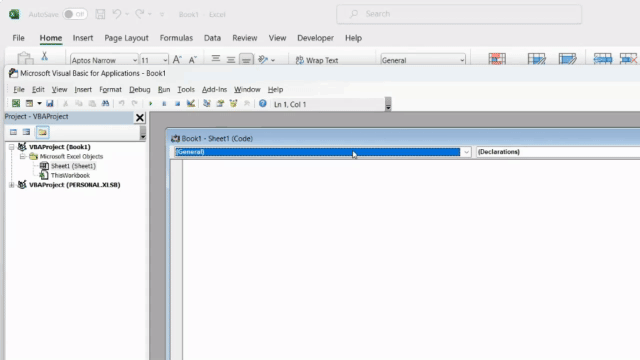
Task: Click Paste icon in VBA toolbar
Action: coord(92,104)
